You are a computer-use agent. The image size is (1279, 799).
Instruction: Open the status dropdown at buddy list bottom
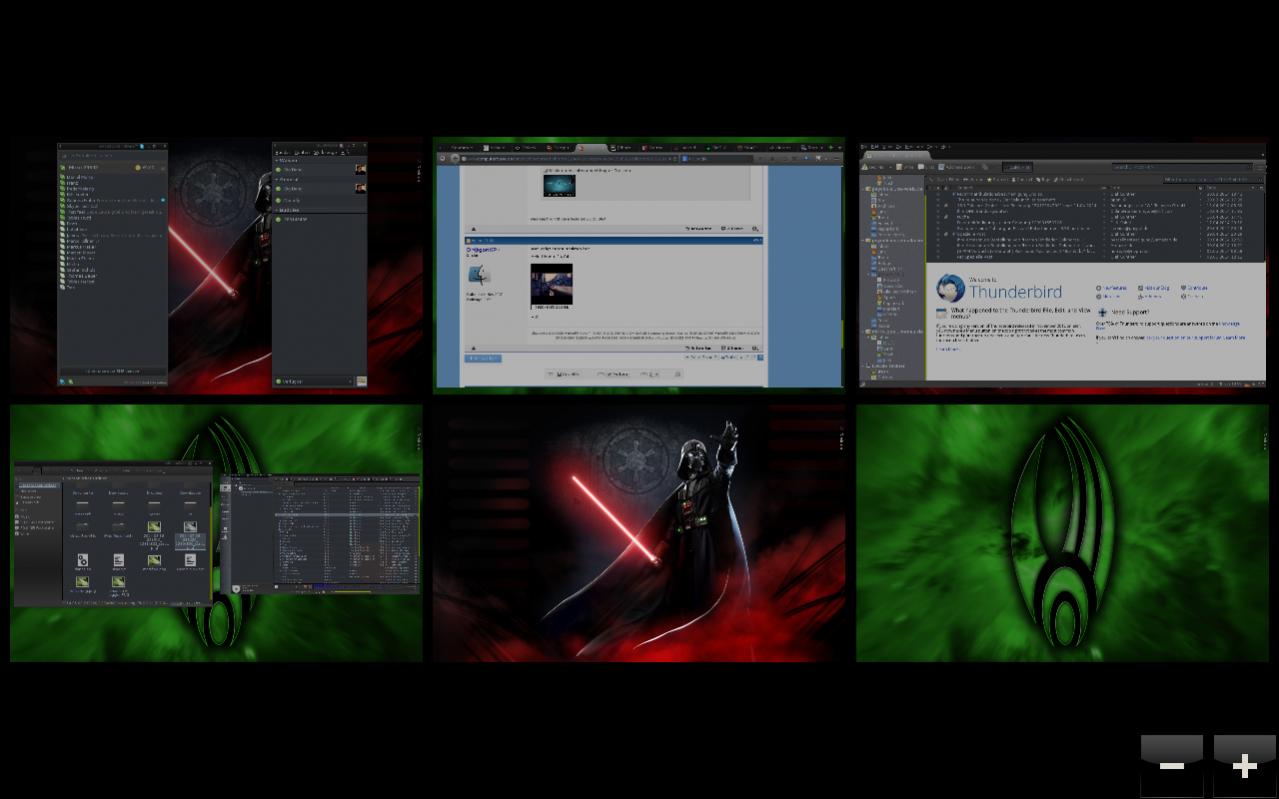[314, 381]
